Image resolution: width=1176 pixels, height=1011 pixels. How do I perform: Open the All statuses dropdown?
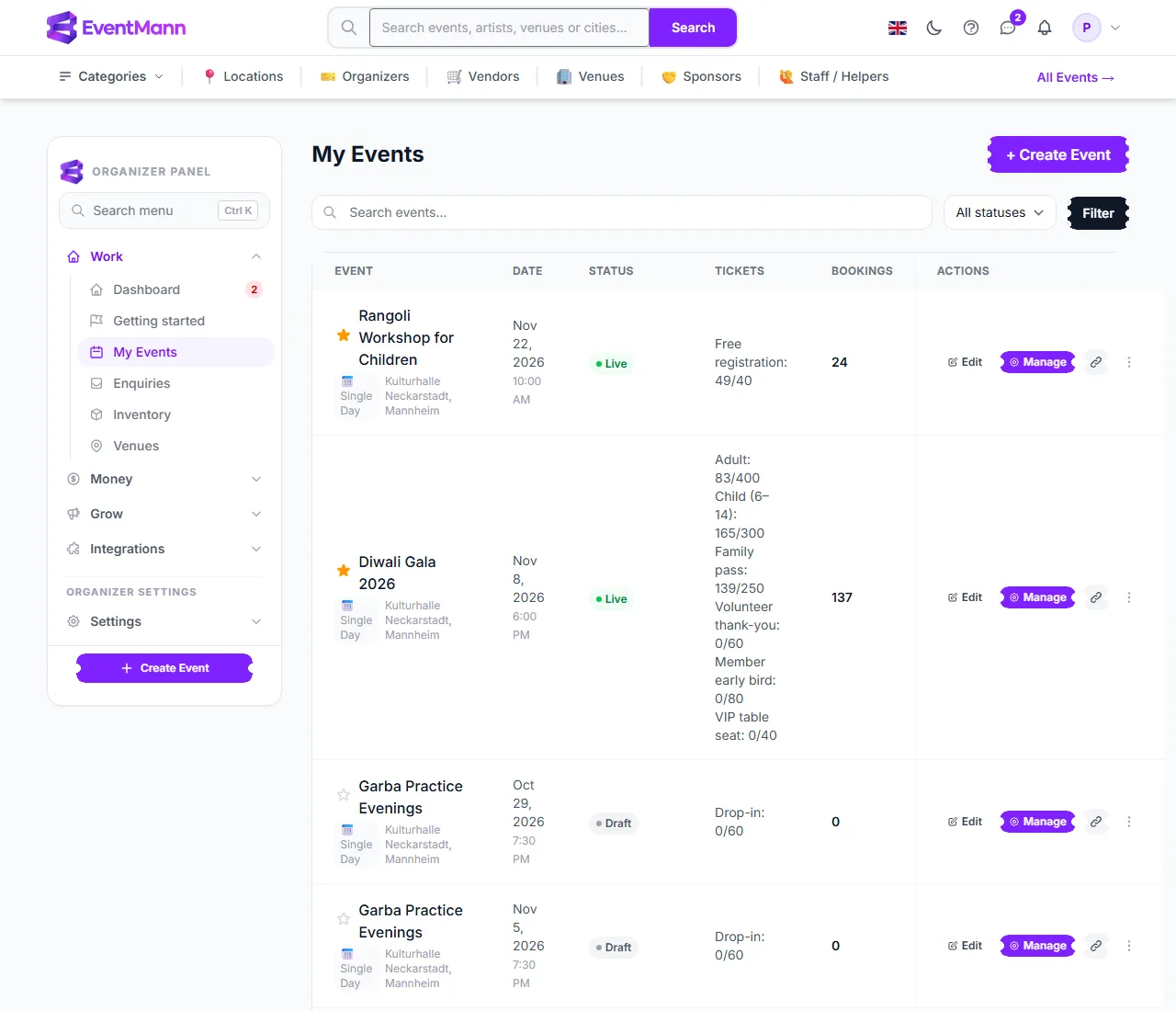click(1000, 212)
